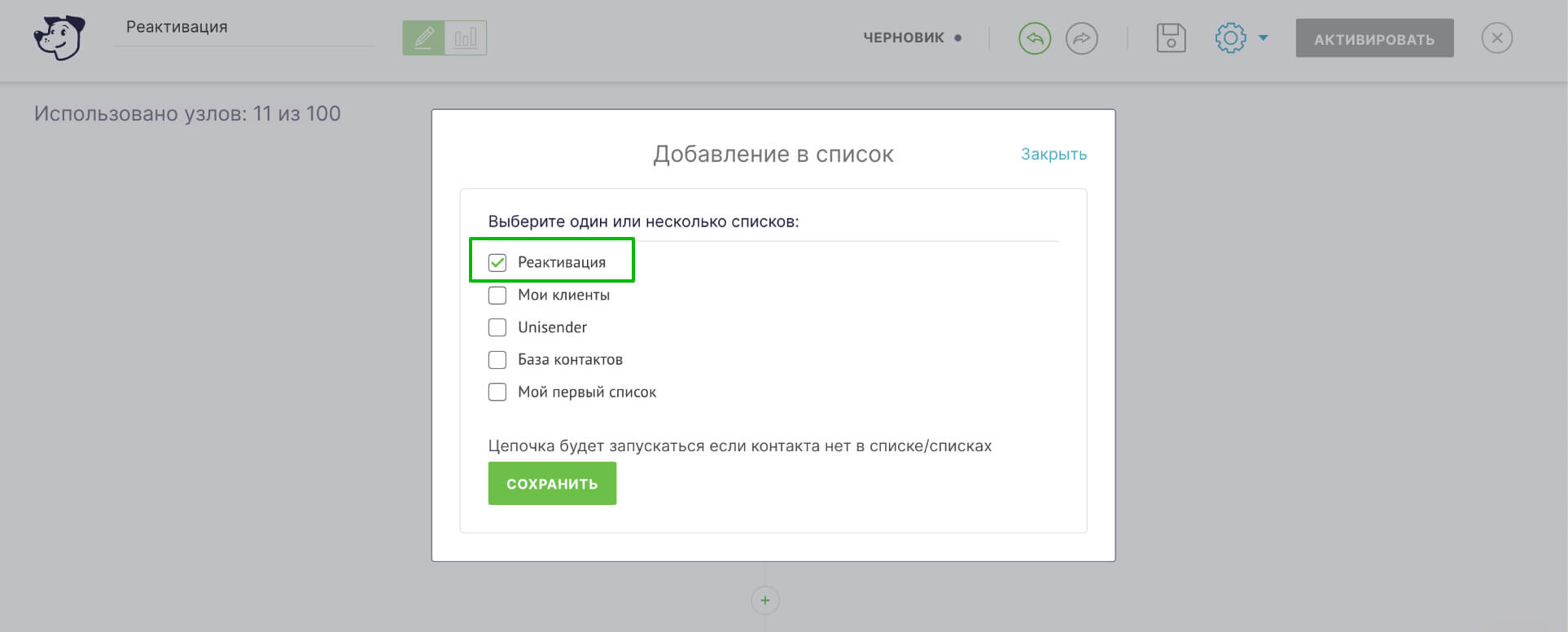This screenshot has width=1568, height=632.
Task: Click the Цепочка будет запускаться note text
Action: 740,445
